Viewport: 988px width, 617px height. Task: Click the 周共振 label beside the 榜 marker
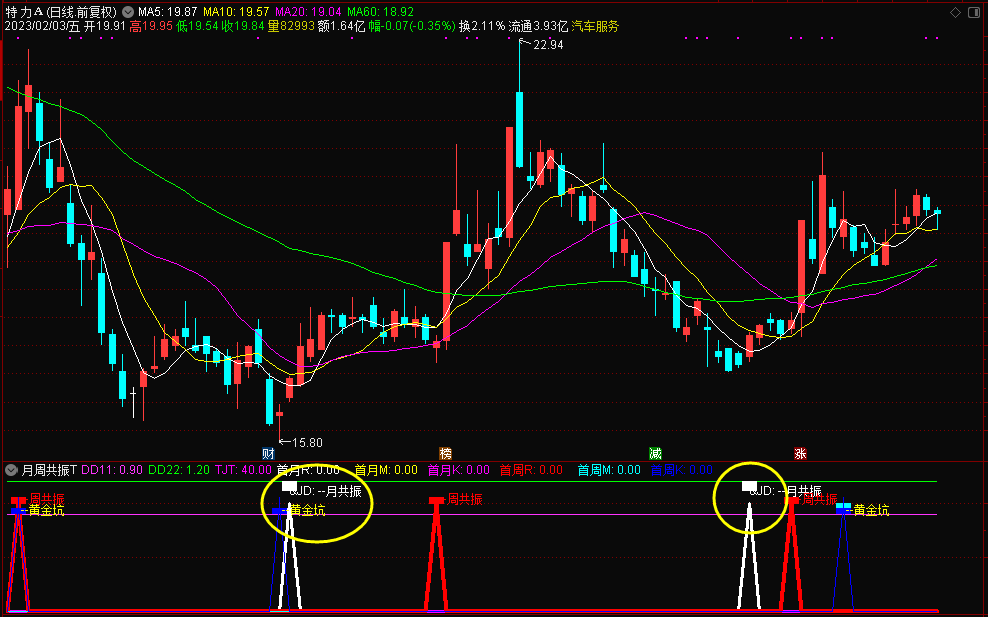(x=465, y=500)
